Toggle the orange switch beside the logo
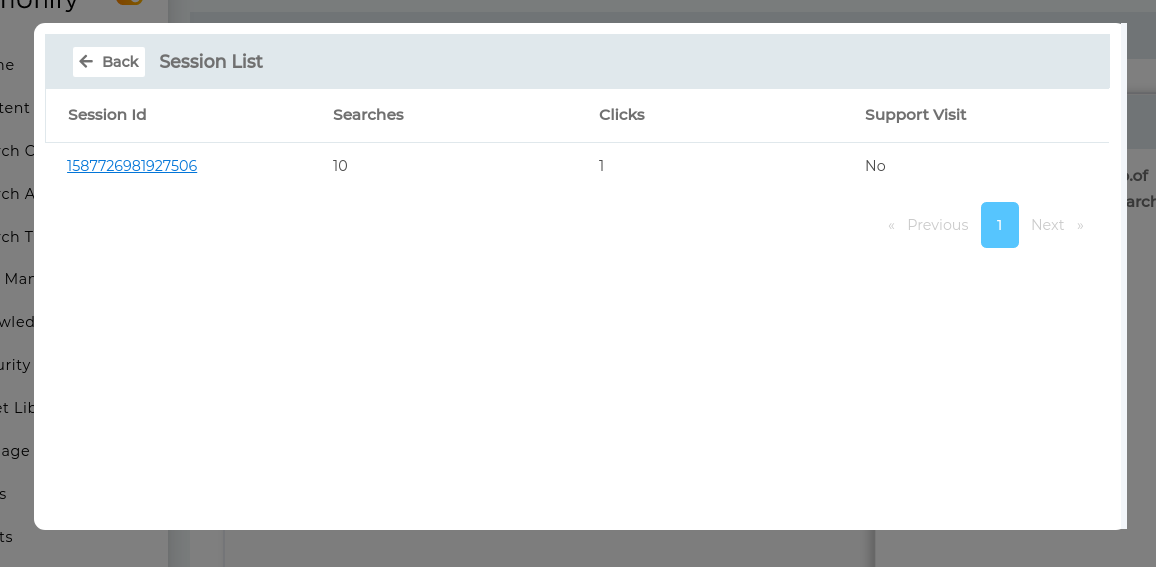The height and width of the screenshot is (567, 1156). [129, 3]
